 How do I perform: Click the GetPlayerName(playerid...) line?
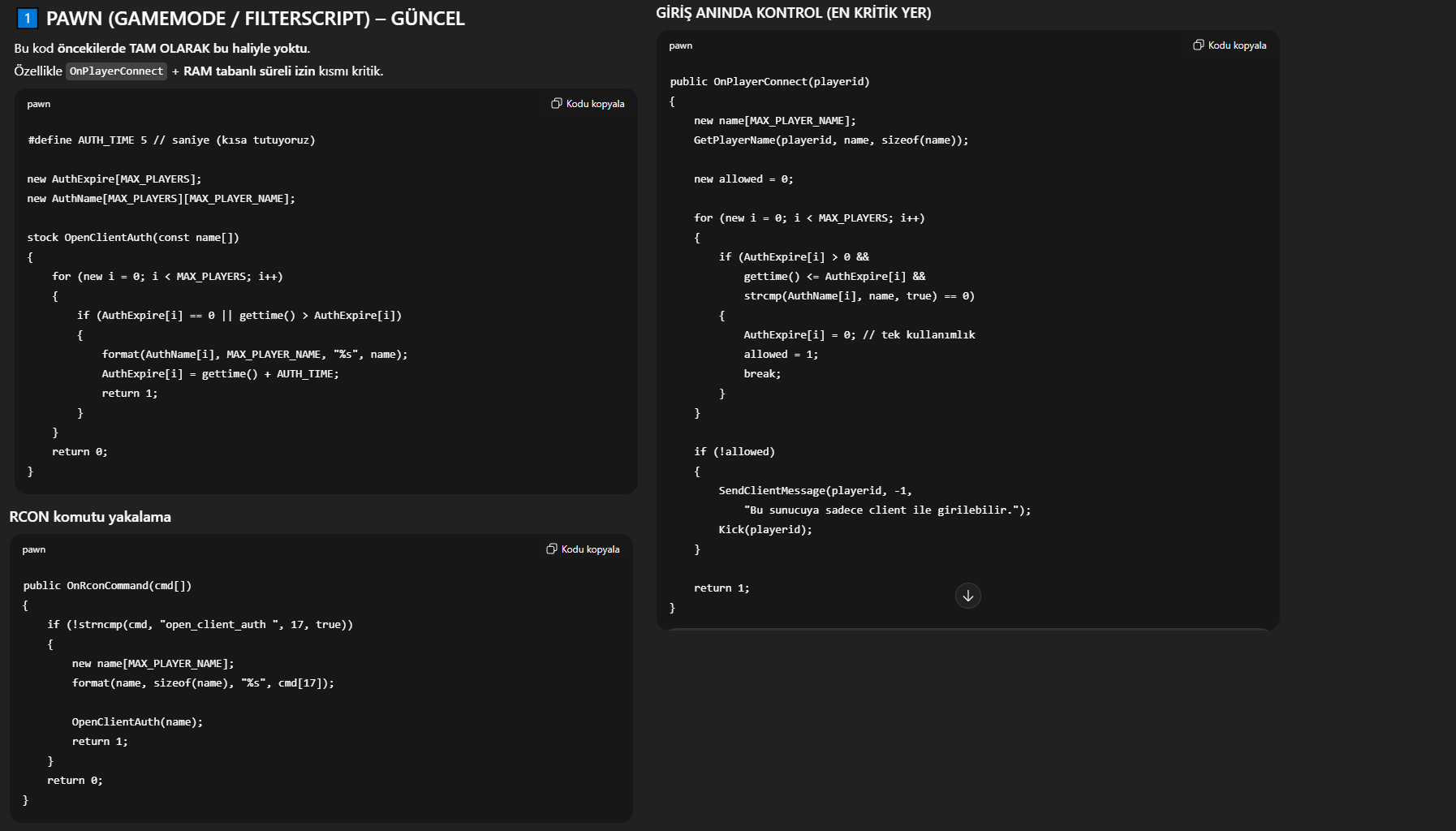point(831,140)
